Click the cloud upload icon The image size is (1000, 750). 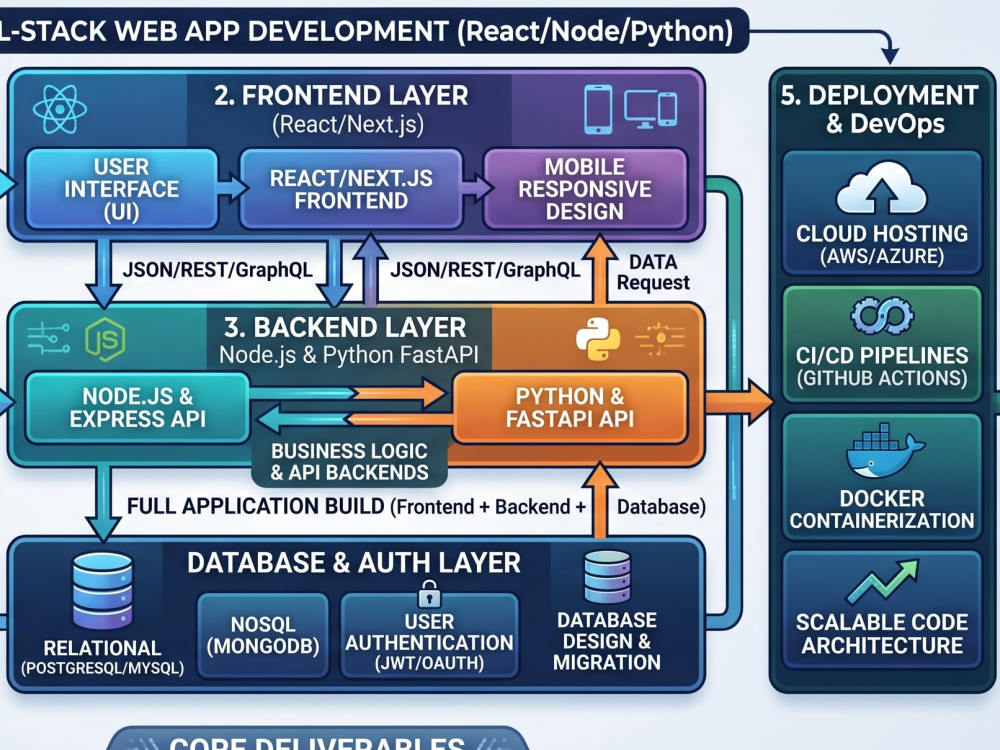(x=881, y=188)
